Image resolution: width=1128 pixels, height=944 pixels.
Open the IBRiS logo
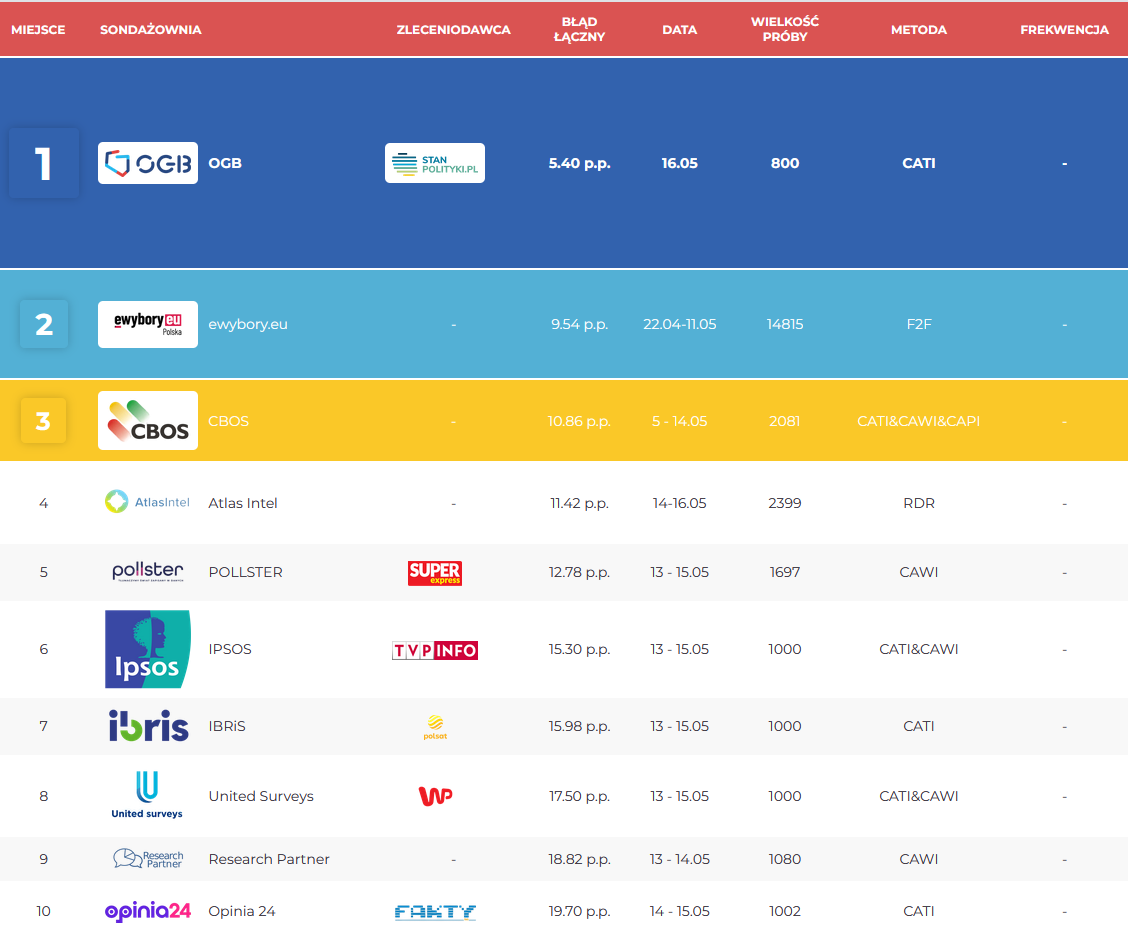[148, 726]
